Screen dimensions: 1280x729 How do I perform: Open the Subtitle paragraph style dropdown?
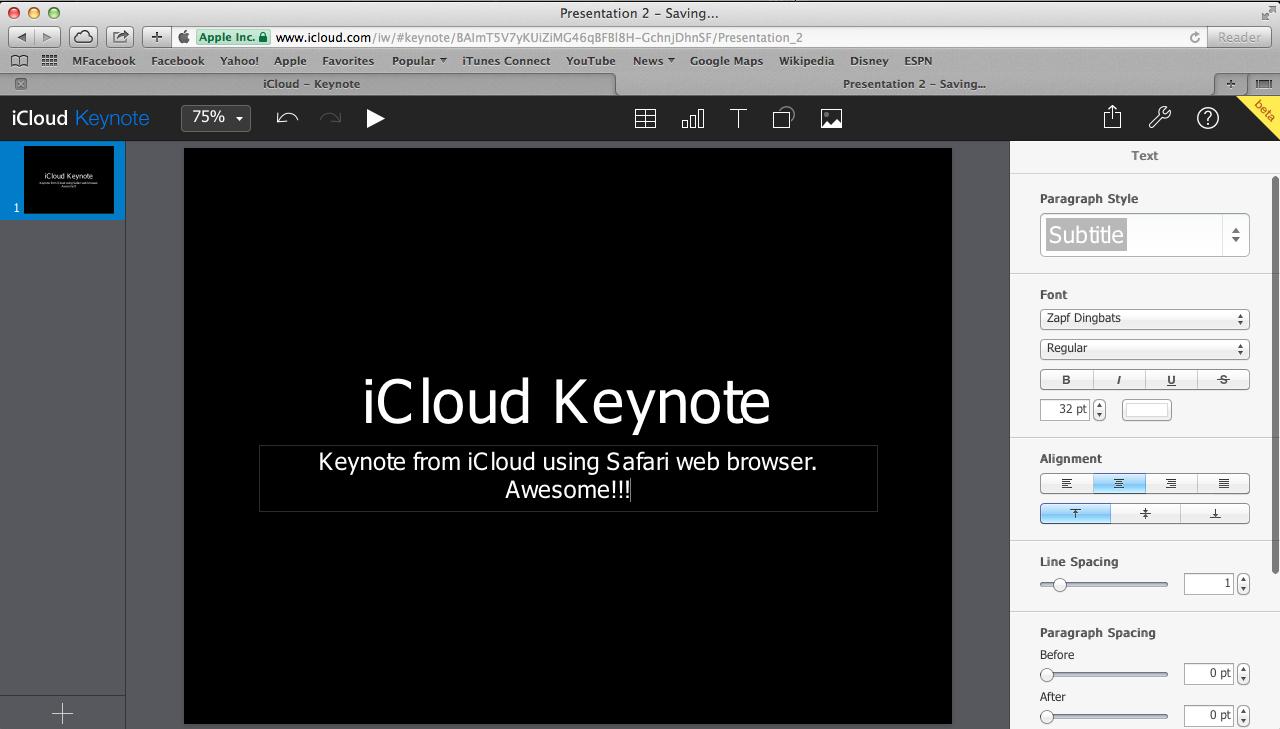point(1144,235)
